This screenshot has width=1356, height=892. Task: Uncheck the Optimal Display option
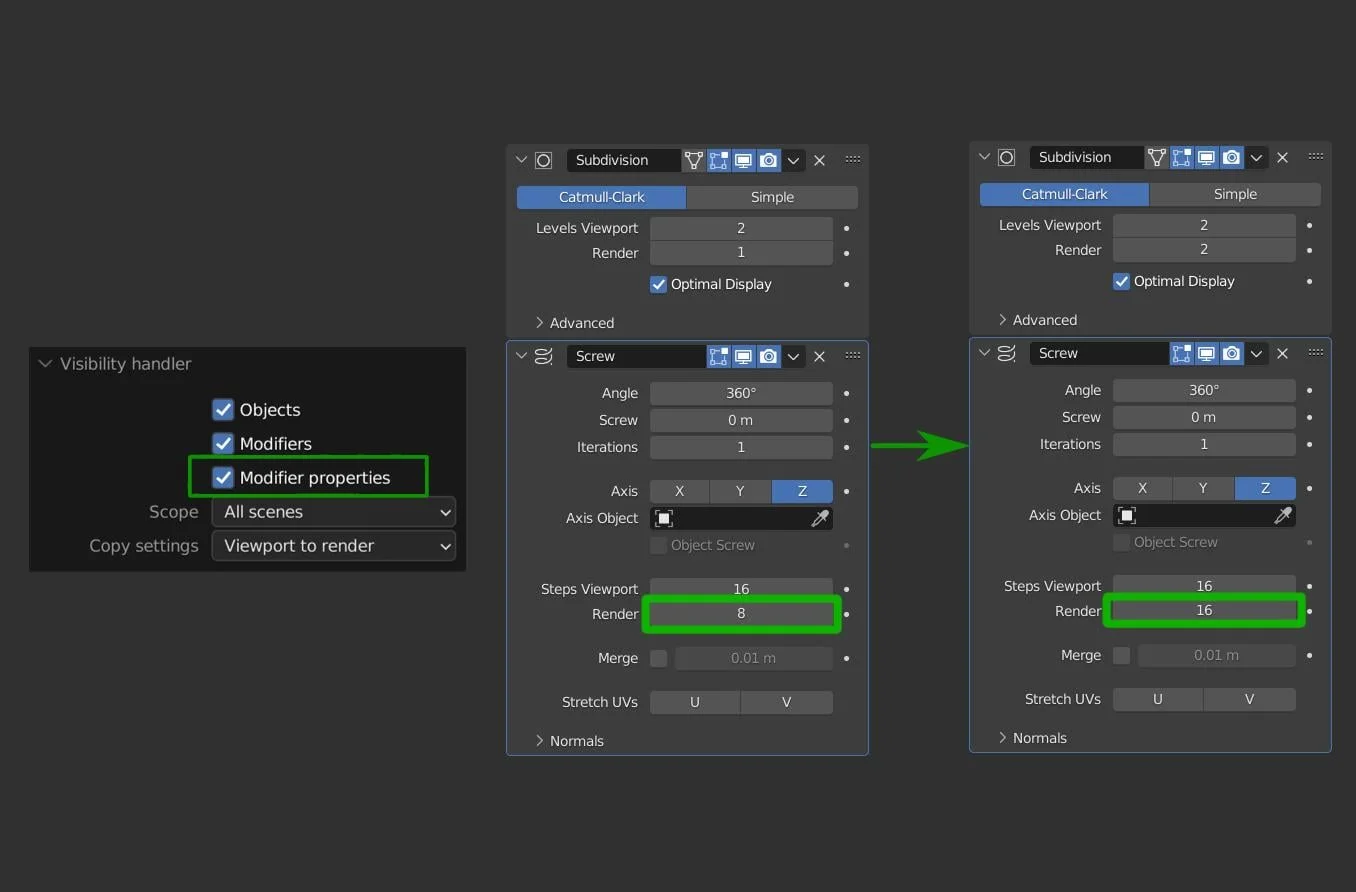tap(658, 284)
